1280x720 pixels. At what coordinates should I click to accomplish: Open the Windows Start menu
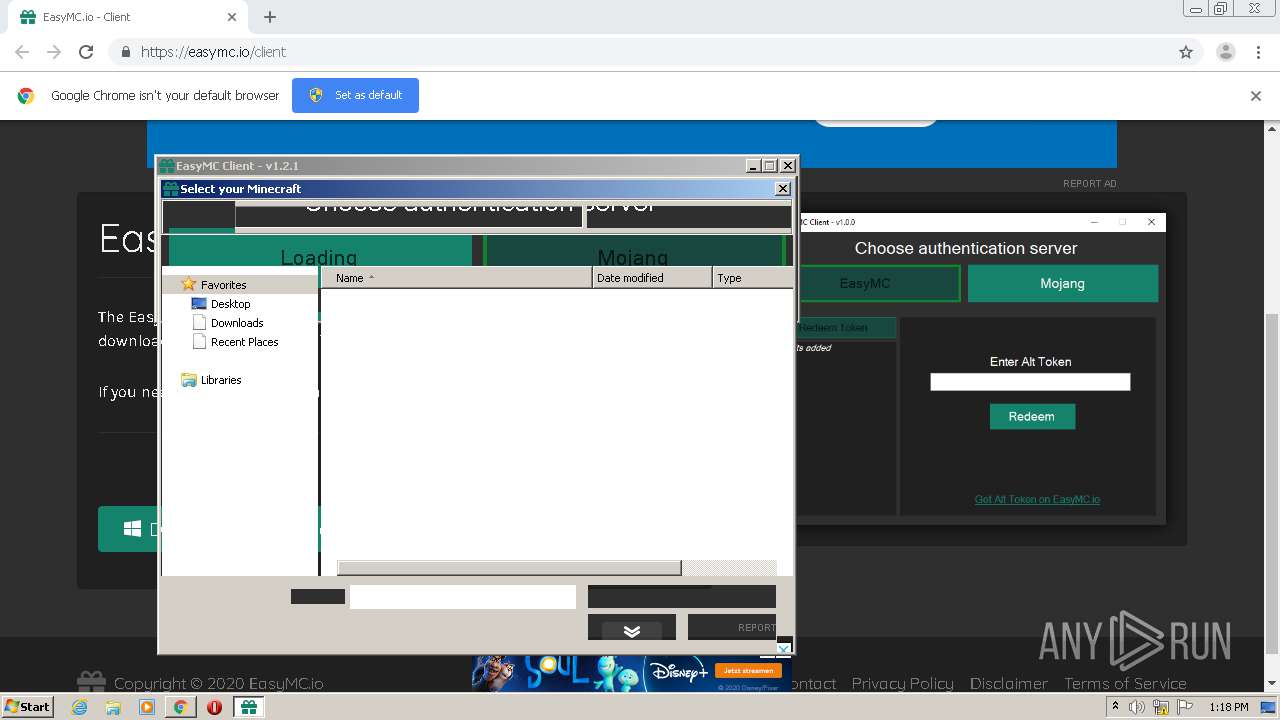click(28, 707)
